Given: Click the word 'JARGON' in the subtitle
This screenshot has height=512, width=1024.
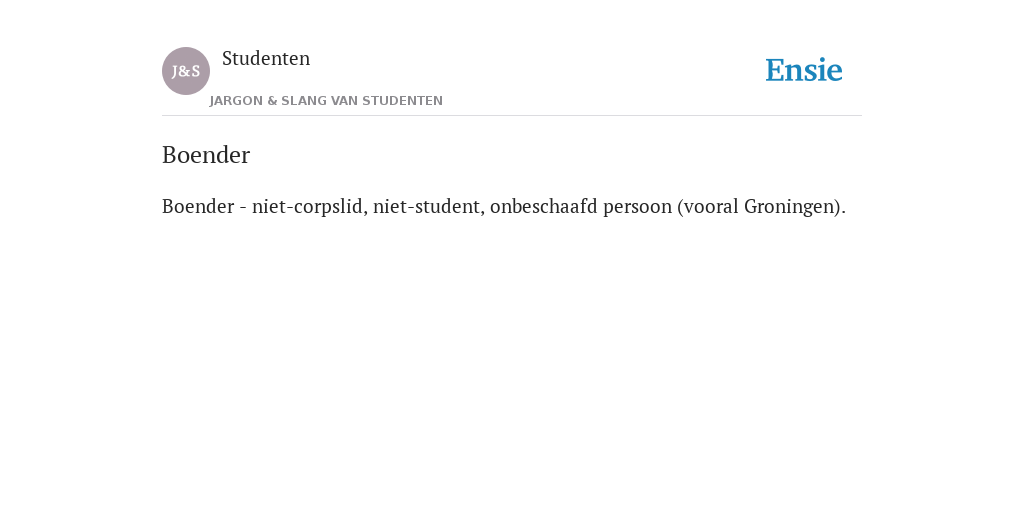Looking at the screenshot, I should click(x=236, y=101).
